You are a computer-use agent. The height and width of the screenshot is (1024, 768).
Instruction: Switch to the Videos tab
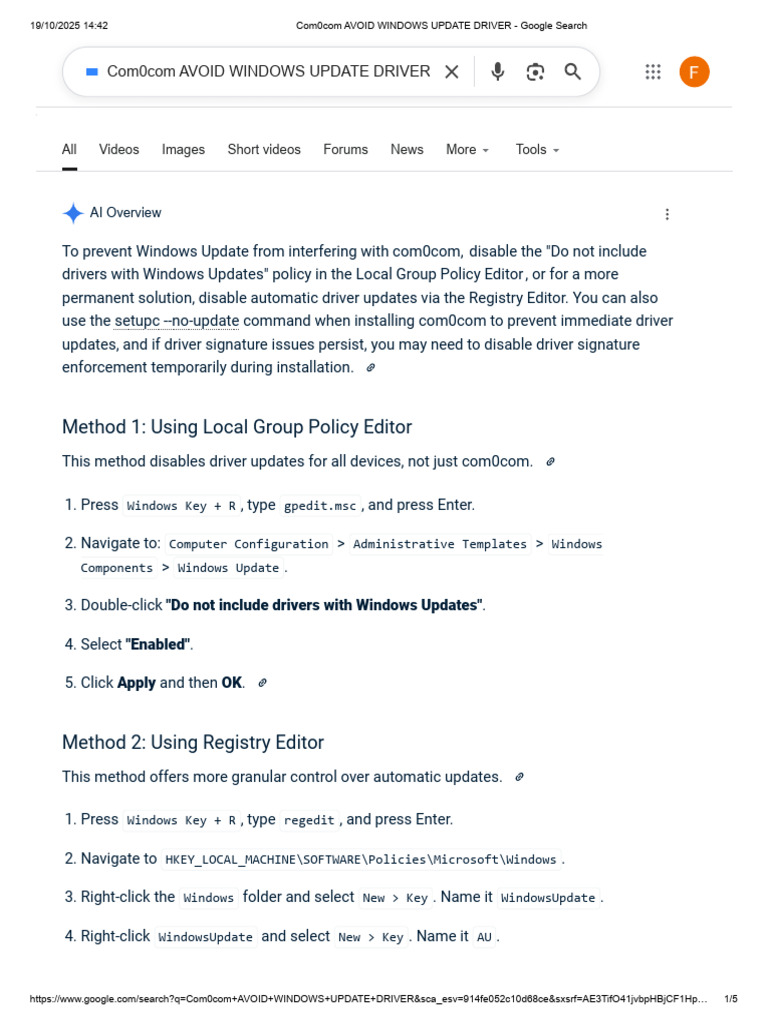[119, 150]
